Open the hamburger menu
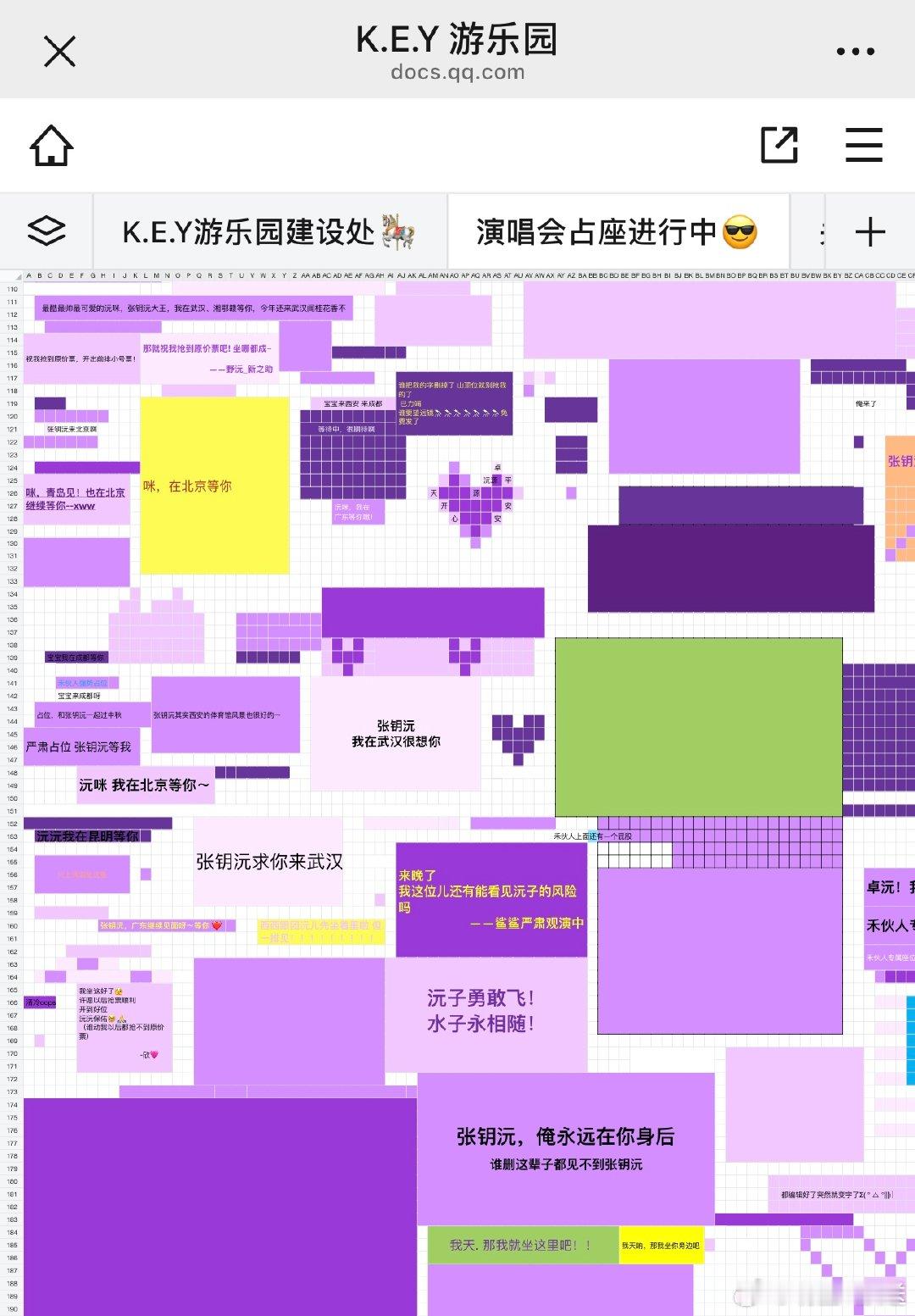This screenshot has width=915, height=1316. tap(864, 145)
